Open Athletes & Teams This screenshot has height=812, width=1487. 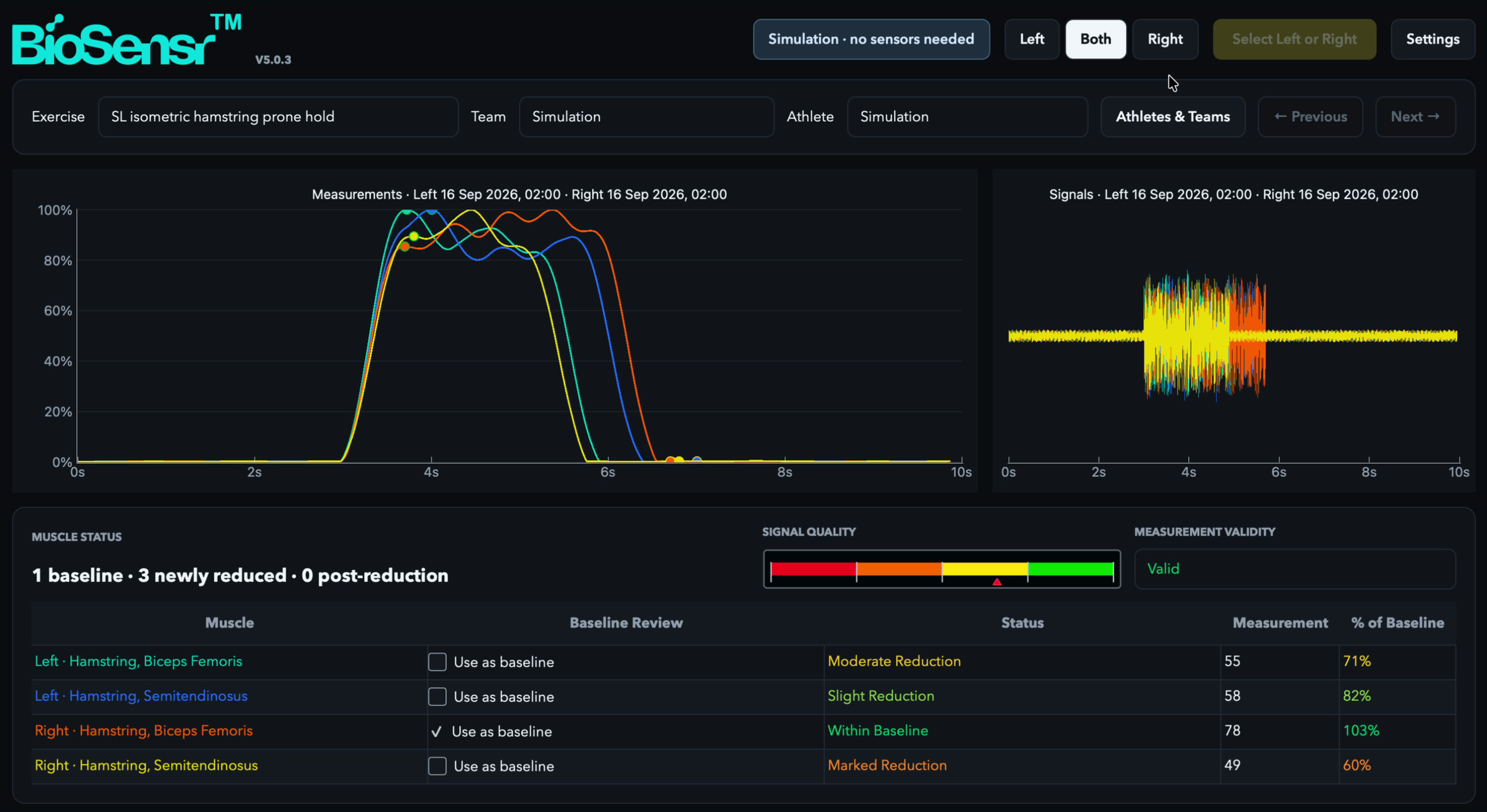coord(1173,117)
